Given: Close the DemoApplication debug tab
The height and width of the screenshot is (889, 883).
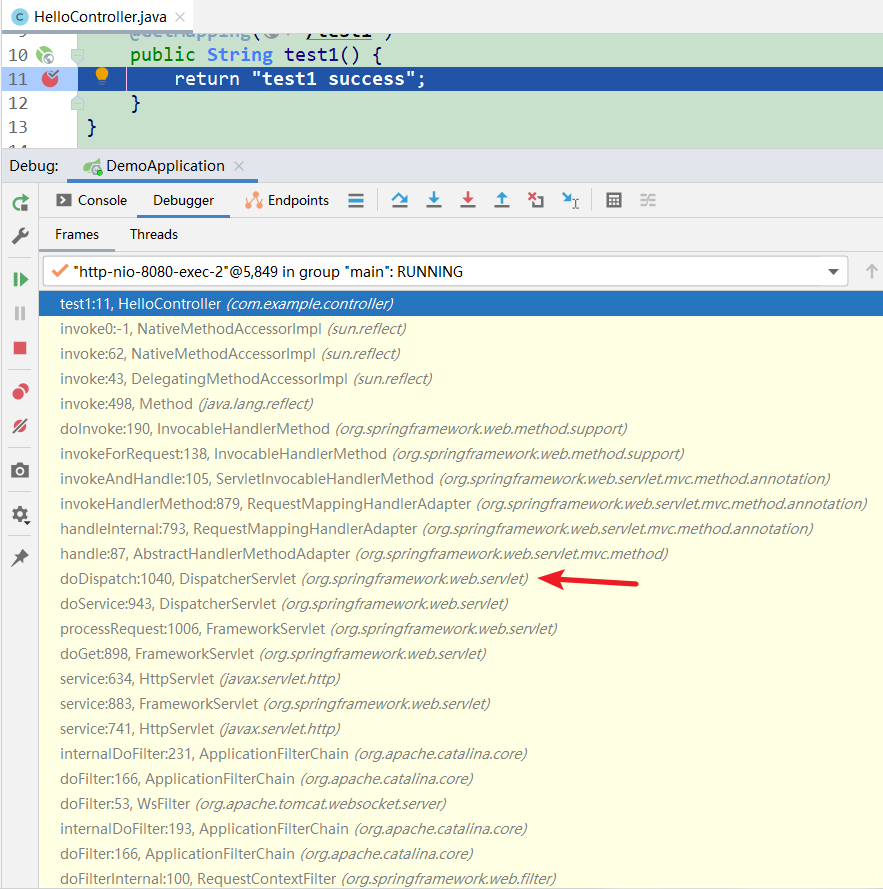Looking at the screenshot, I should coord(239,166).
